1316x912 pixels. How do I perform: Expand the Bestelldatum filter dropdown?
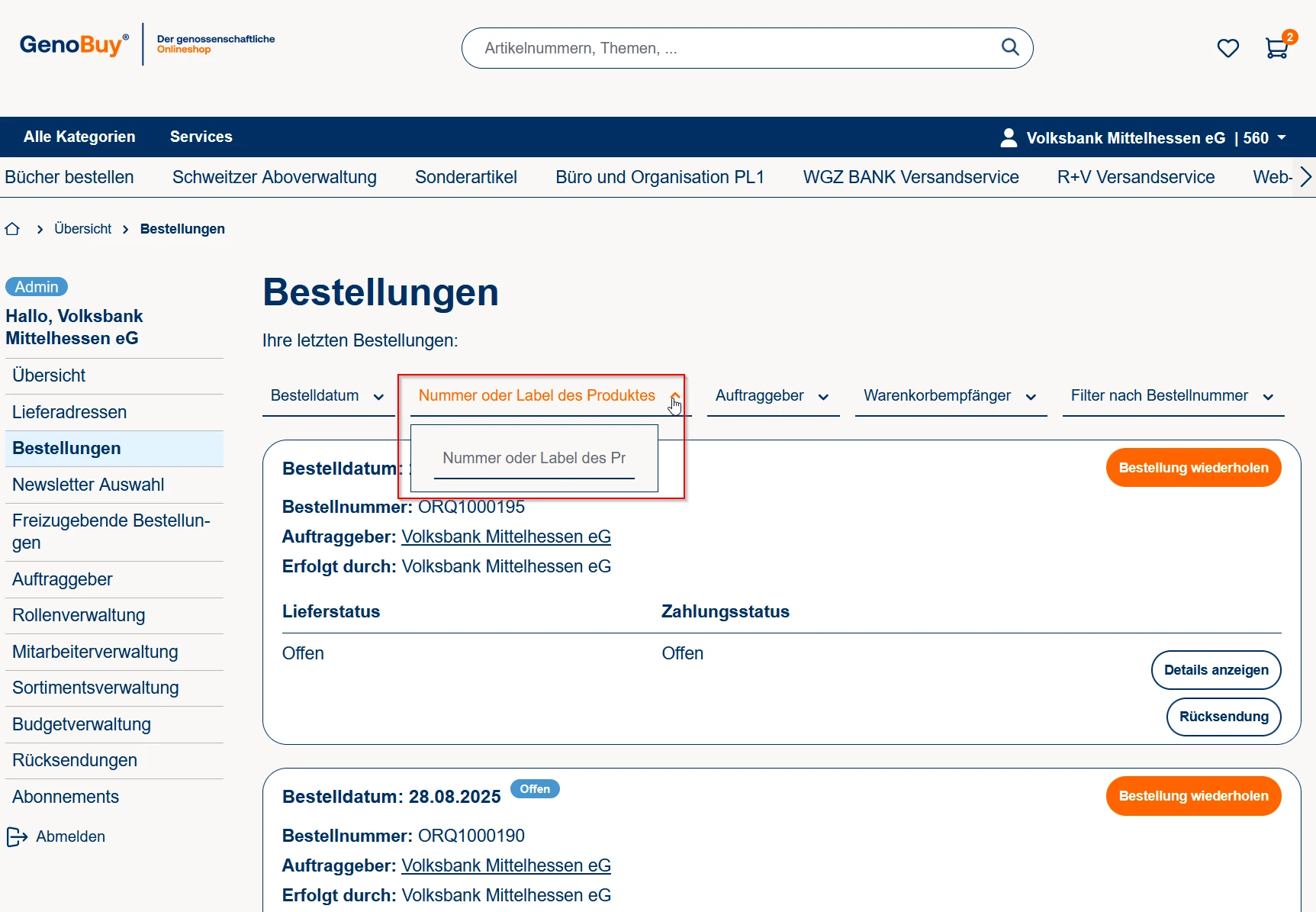click(x=328, y=396)
